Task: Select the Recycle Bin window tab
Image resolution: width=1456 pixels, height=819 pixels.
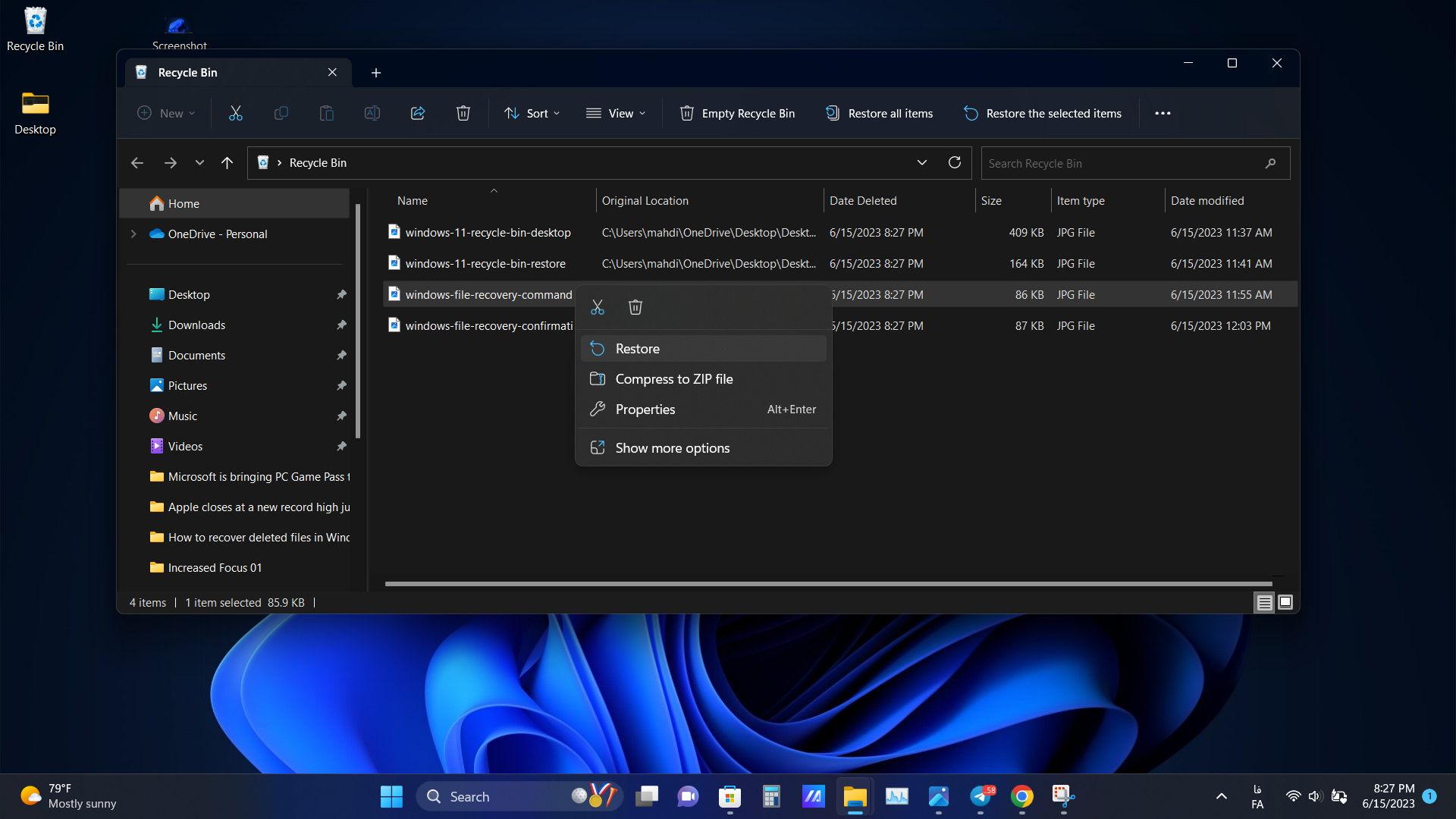Action: click(237, 72)
